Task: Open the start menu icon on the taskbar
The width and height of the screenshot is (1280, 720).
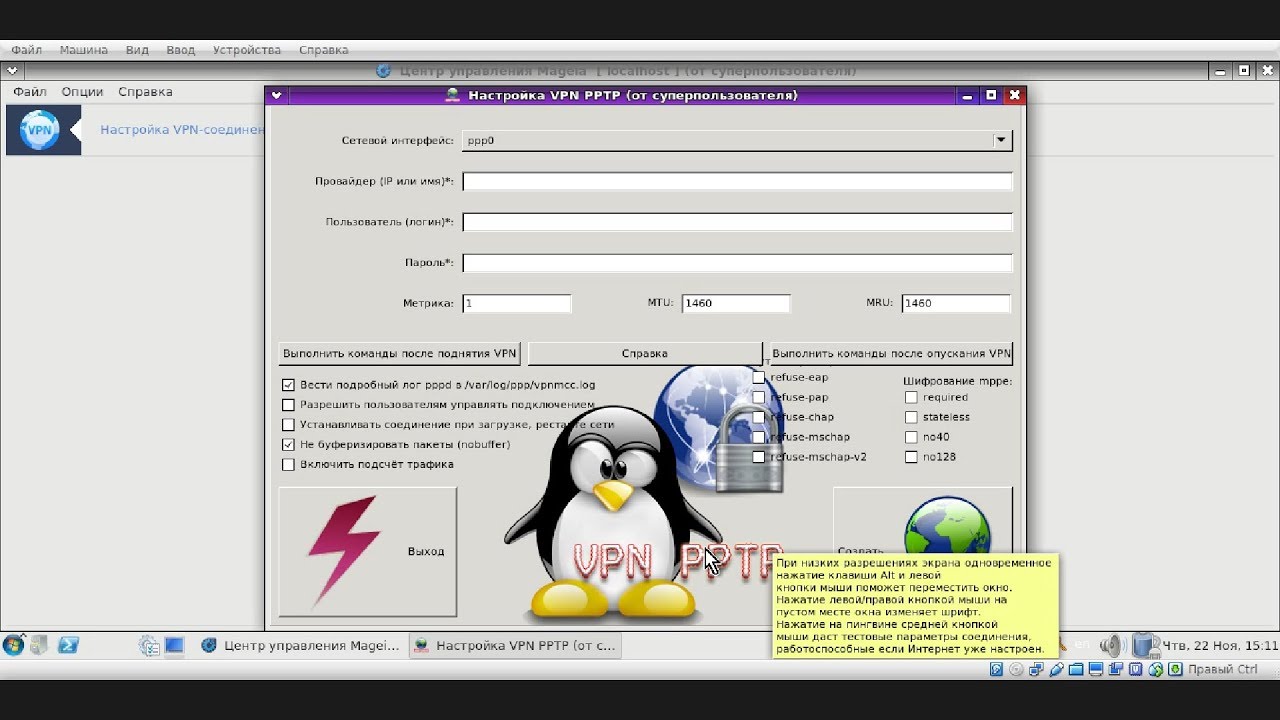Action: (14, 645)
